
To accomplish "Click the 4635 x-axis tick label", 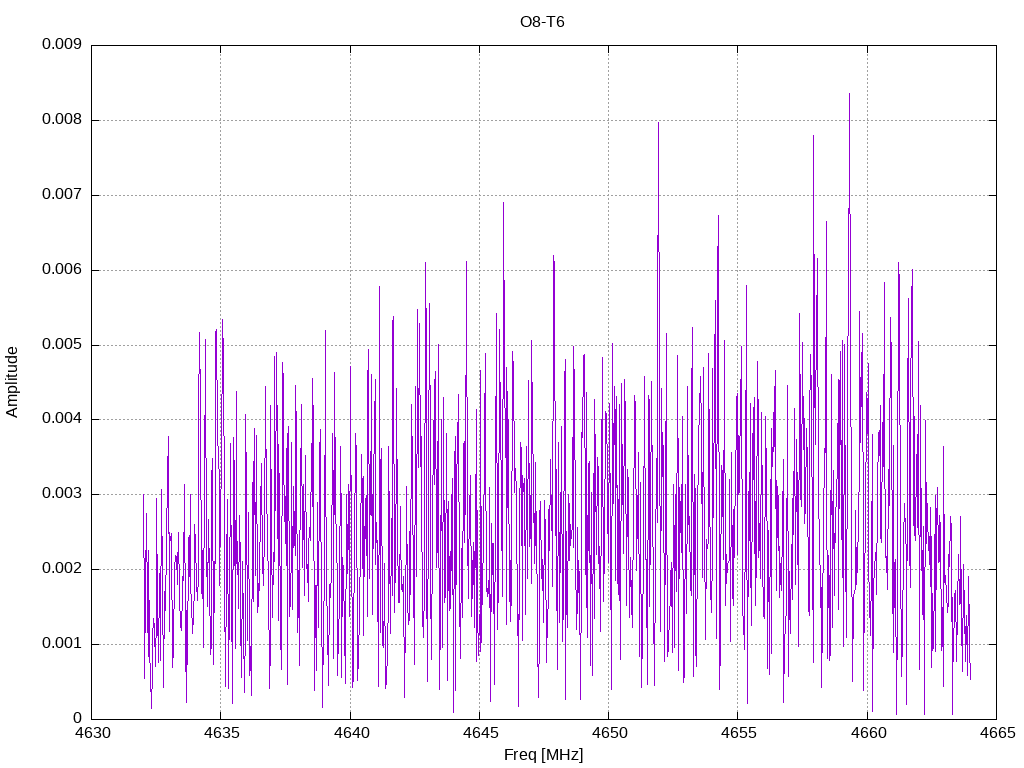I will coord(221,733).
